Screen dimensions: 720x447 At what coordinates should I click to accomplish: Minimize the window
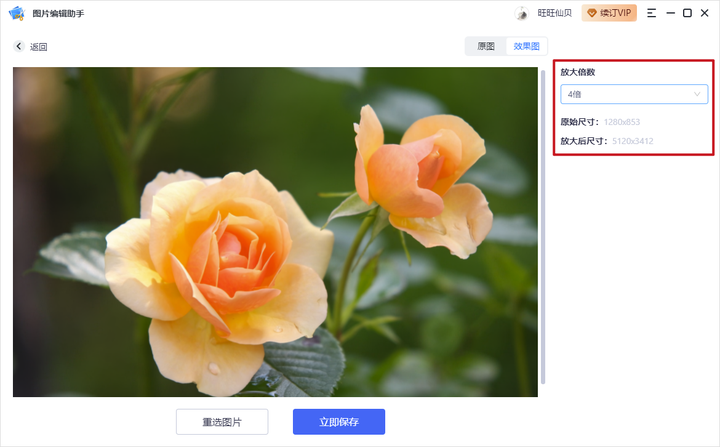pyautogui.click(x=670, y=13)
